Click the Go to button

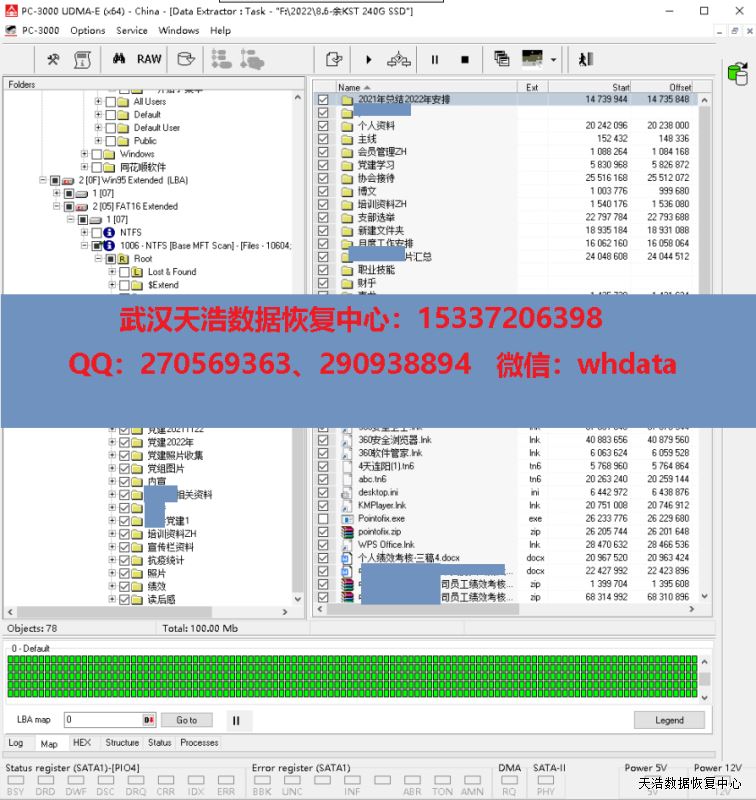pos(187,720)
